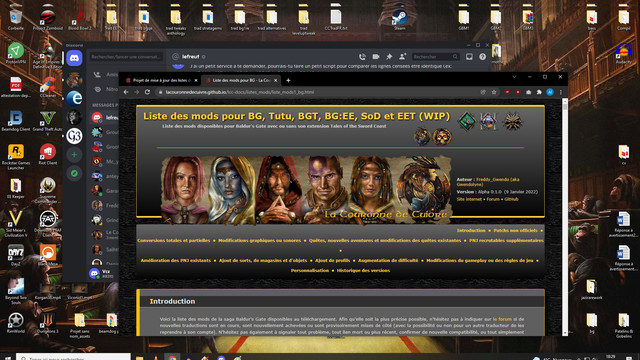
Task: Open the 'Patchs non officiels' link
Action: [x=515, y=231]
